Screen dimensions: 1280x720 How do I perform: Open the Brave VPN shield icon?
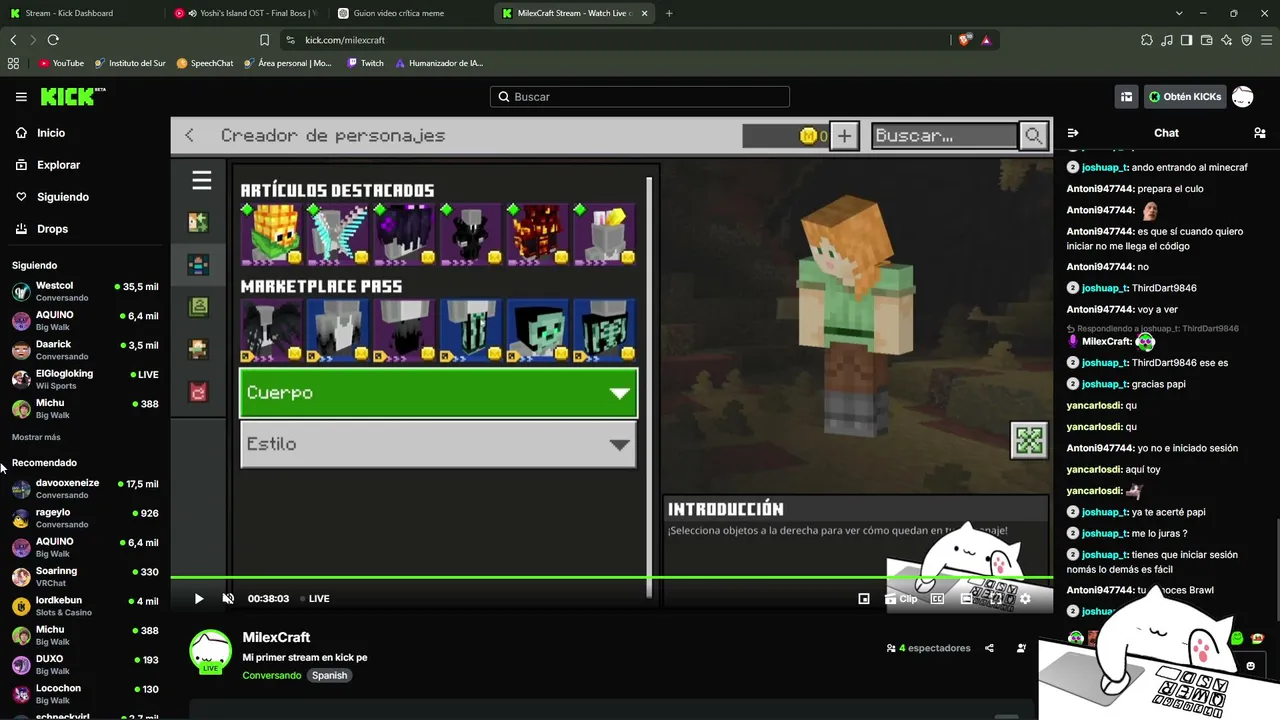tap(1246, 40)
